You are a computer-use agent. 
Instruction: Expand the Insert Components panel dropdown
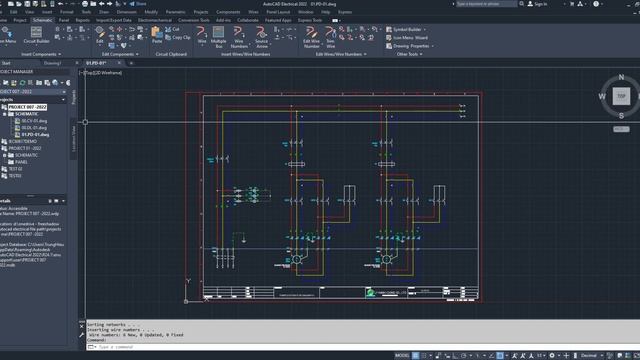pos(60,54)
